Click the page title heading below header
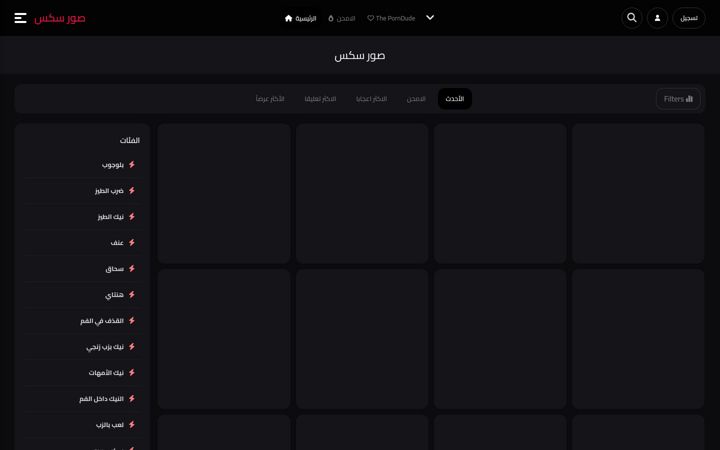Viewport: 720px width, 450px height. click(x=360, y=56)
